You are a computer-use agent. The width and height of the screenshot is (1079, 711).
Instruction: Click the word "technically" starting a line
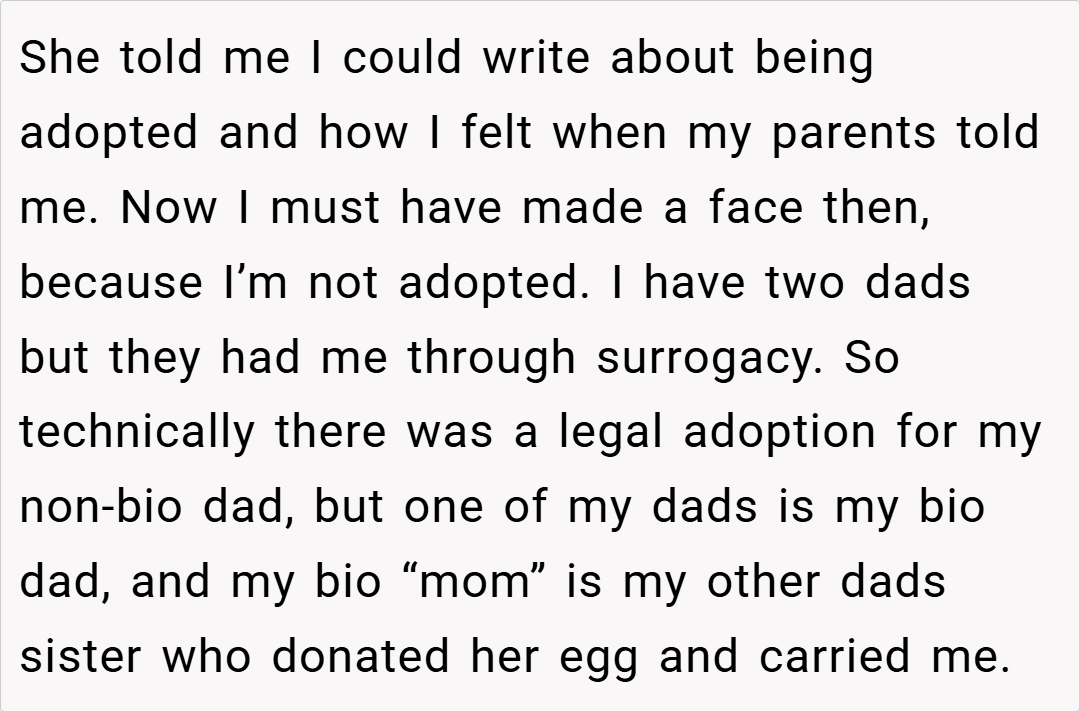[x=138, y=432]
